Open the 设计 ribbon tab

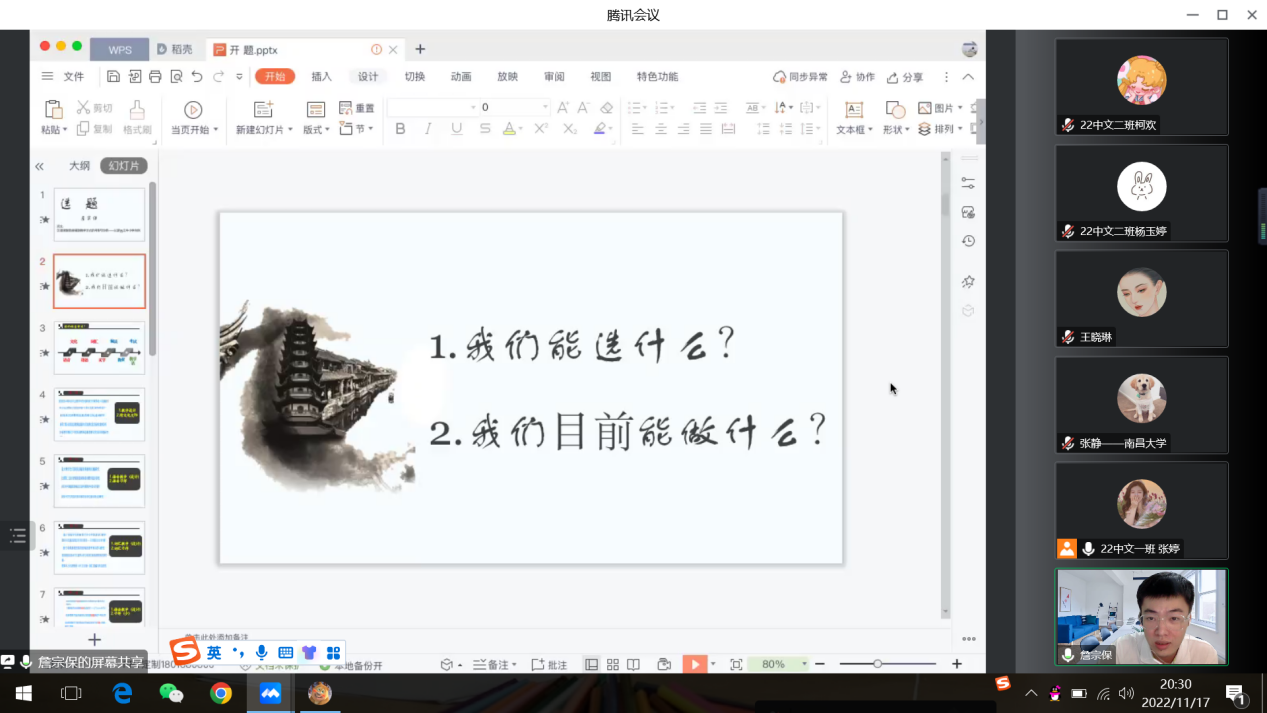tap(368, 77)
